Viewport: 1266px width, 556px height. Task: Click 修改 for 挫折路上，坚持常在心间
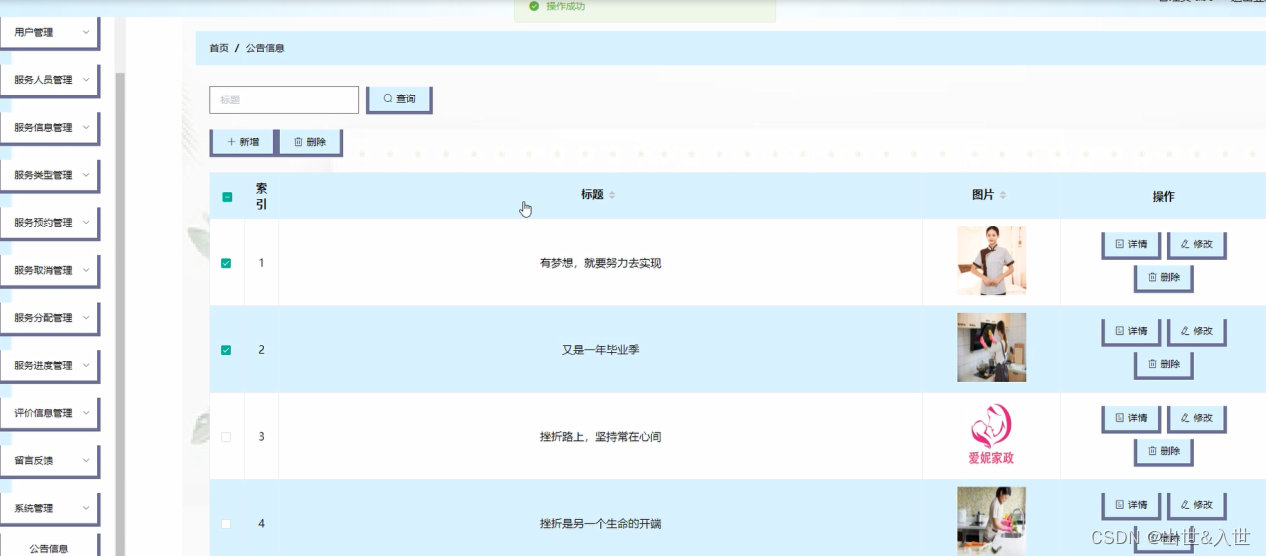[1196, 418]
